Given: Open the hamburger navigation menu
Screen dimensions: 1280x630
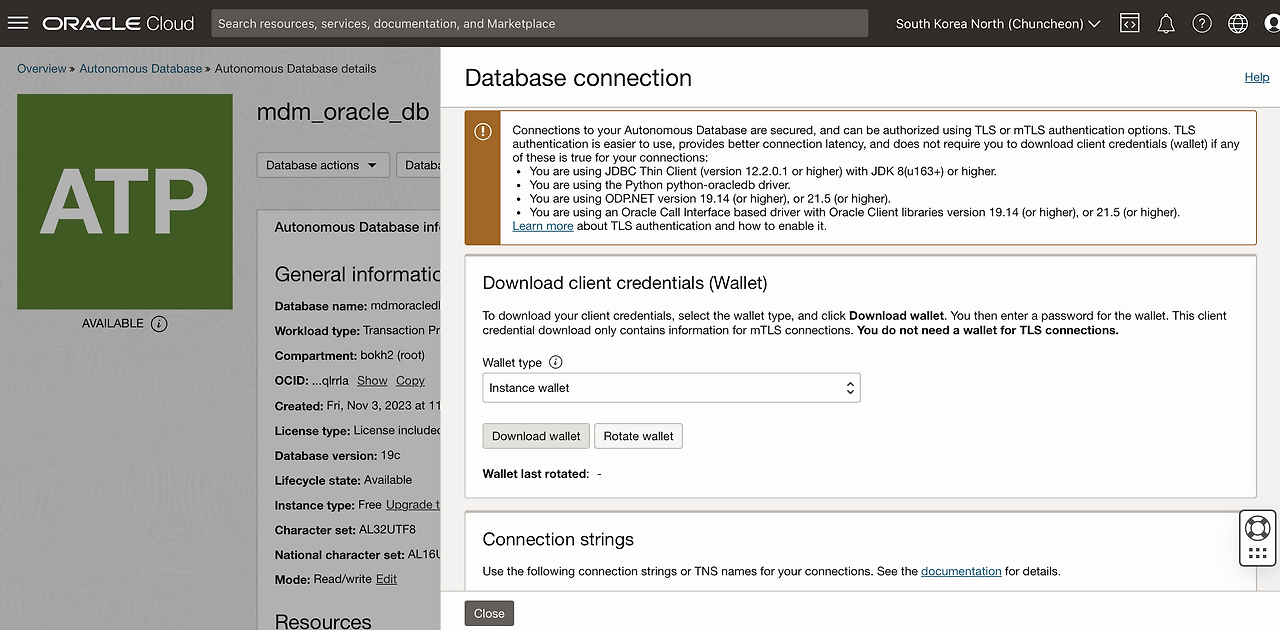Looking at the screenshot, I should [18, 23].
